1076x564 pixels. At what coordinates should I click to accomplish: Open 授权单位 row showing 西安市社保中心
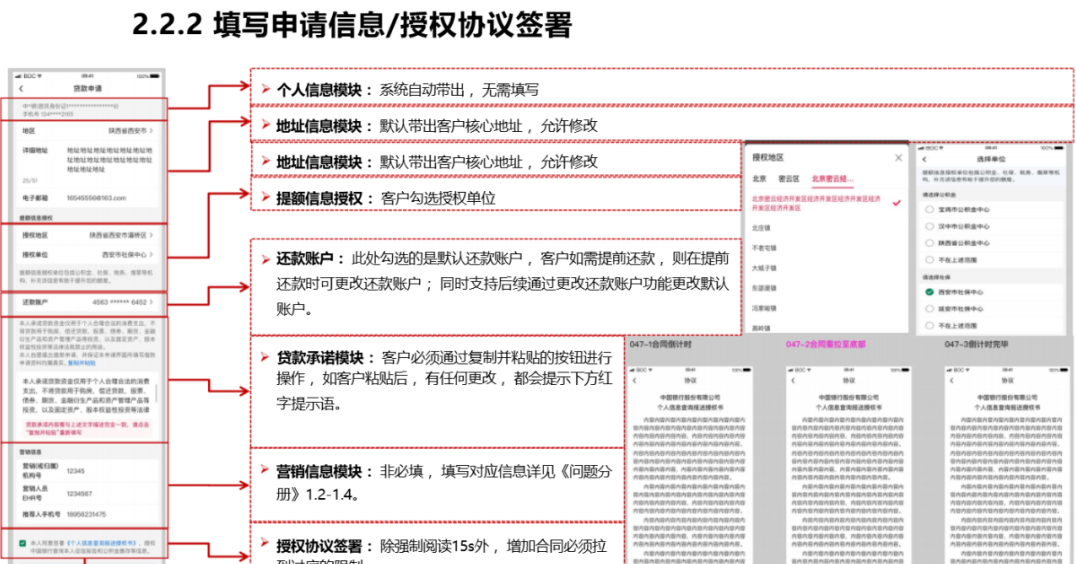pyautogui.click(x=87, y=255)
